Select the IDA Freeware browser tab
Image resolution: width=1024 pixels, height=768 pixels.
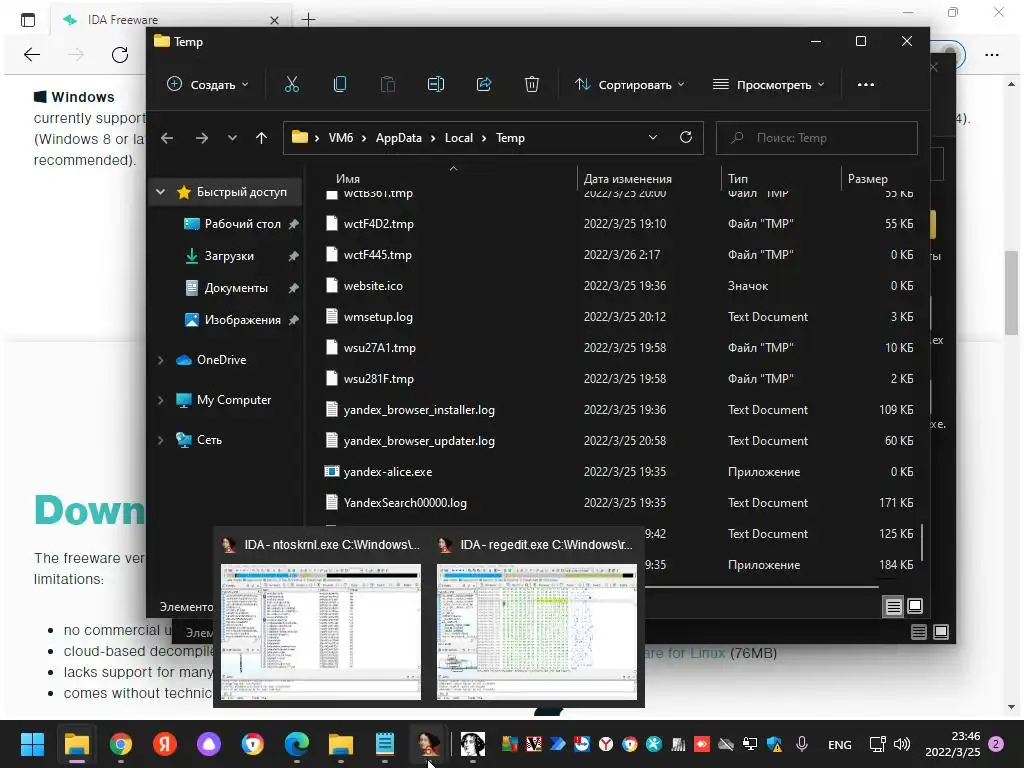[171, 20]
